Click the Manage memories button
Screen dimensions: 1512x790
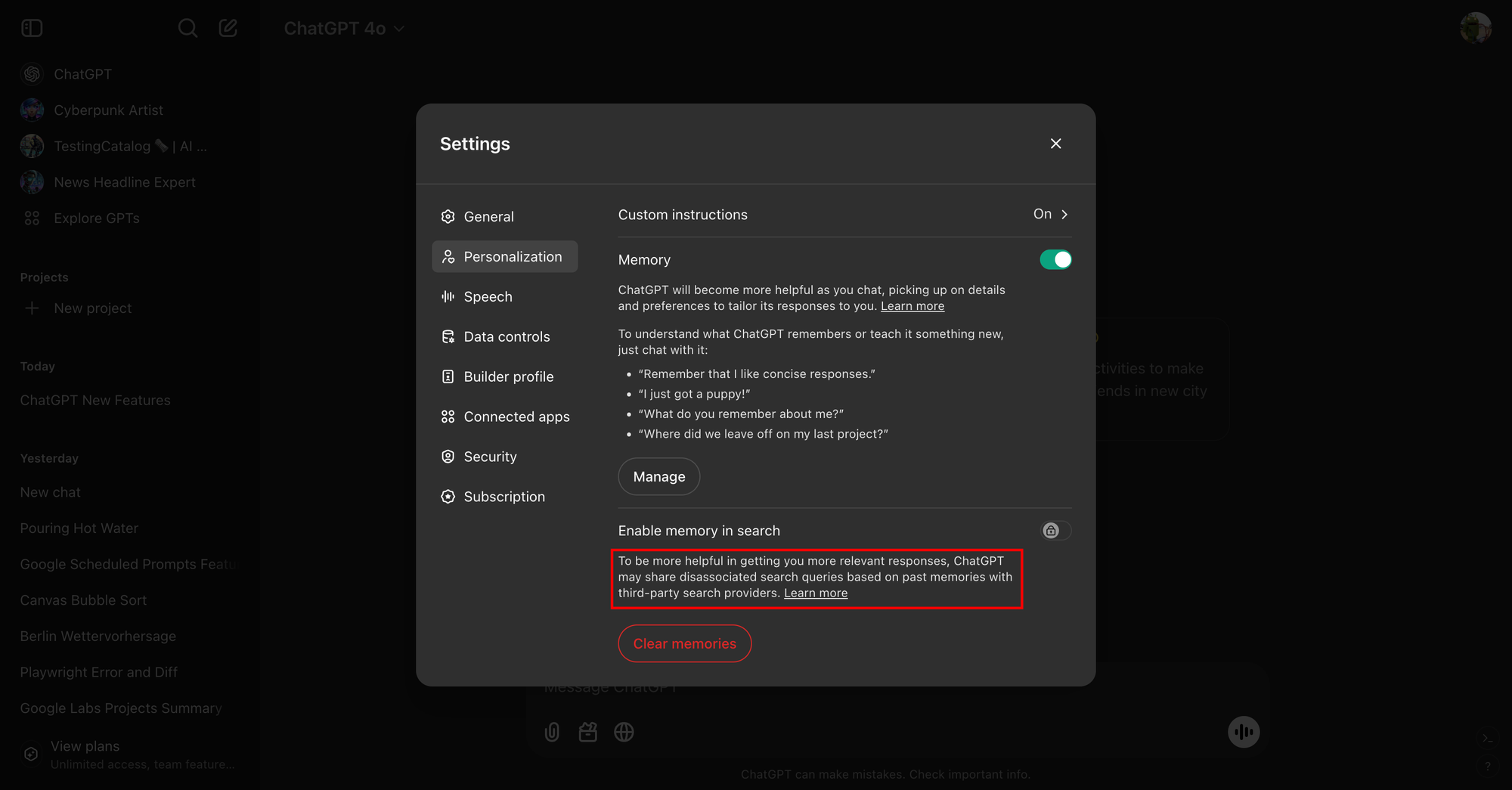[658, 477]
